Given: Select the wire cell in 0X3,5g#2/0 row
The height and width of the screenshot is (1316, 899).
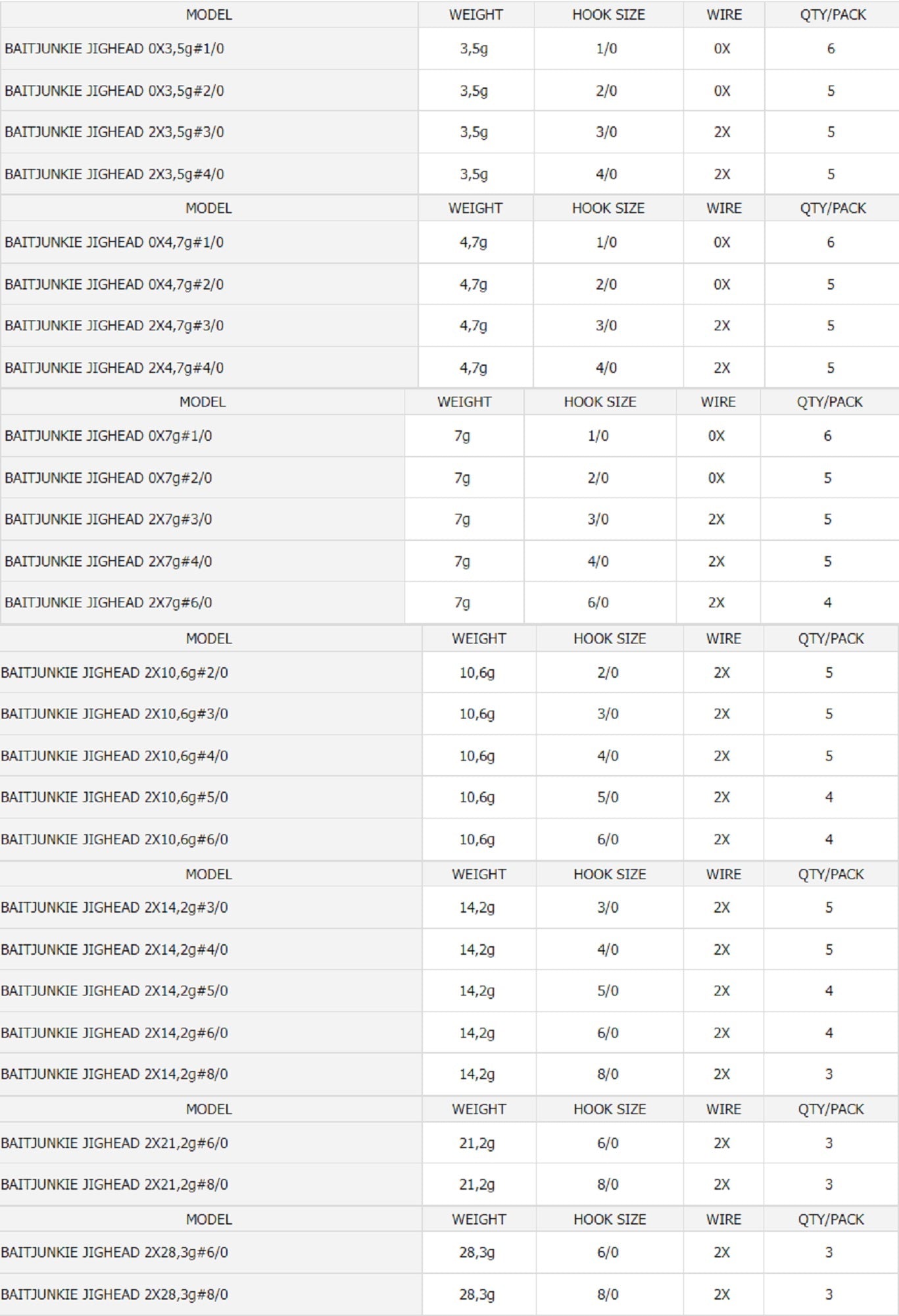Looking at the screenshot, I should (x=722, y=91).
